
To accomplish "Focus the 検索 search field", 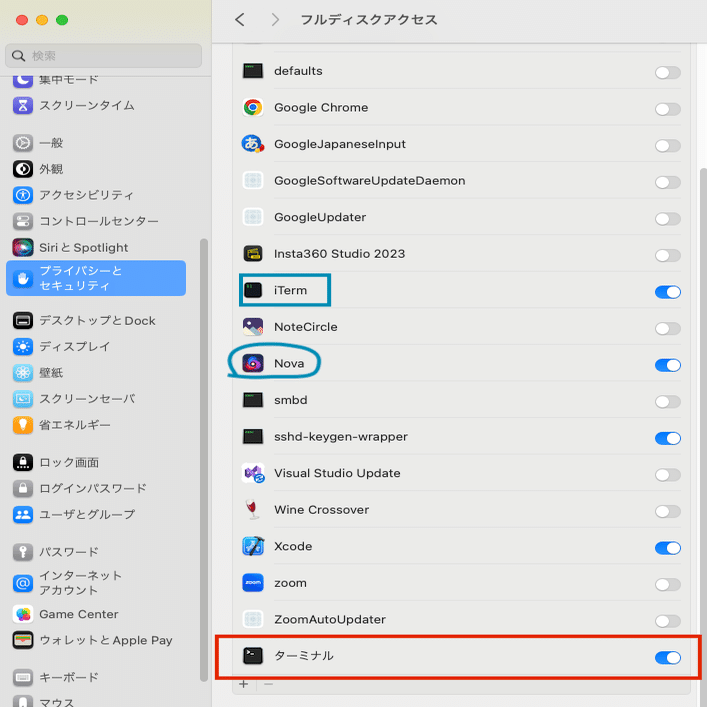I will pos(104,56).
